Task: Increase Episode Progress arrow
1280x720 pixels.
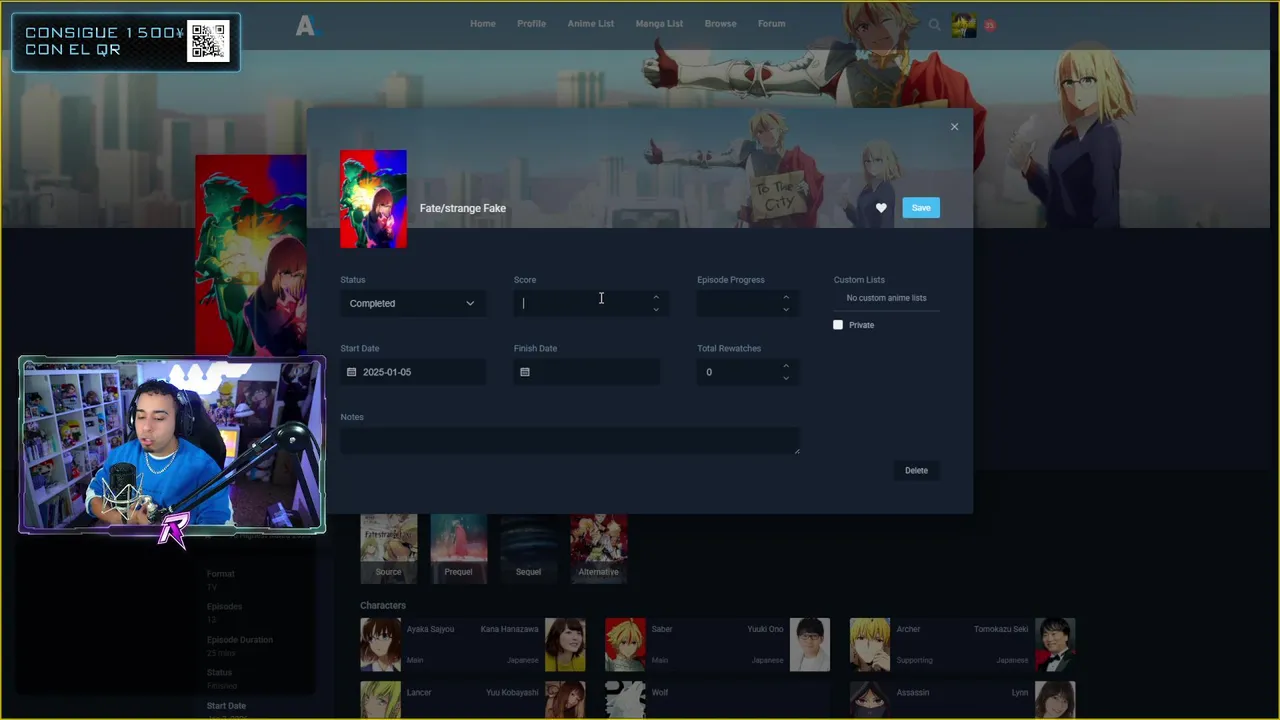Action: pos(786,297)
